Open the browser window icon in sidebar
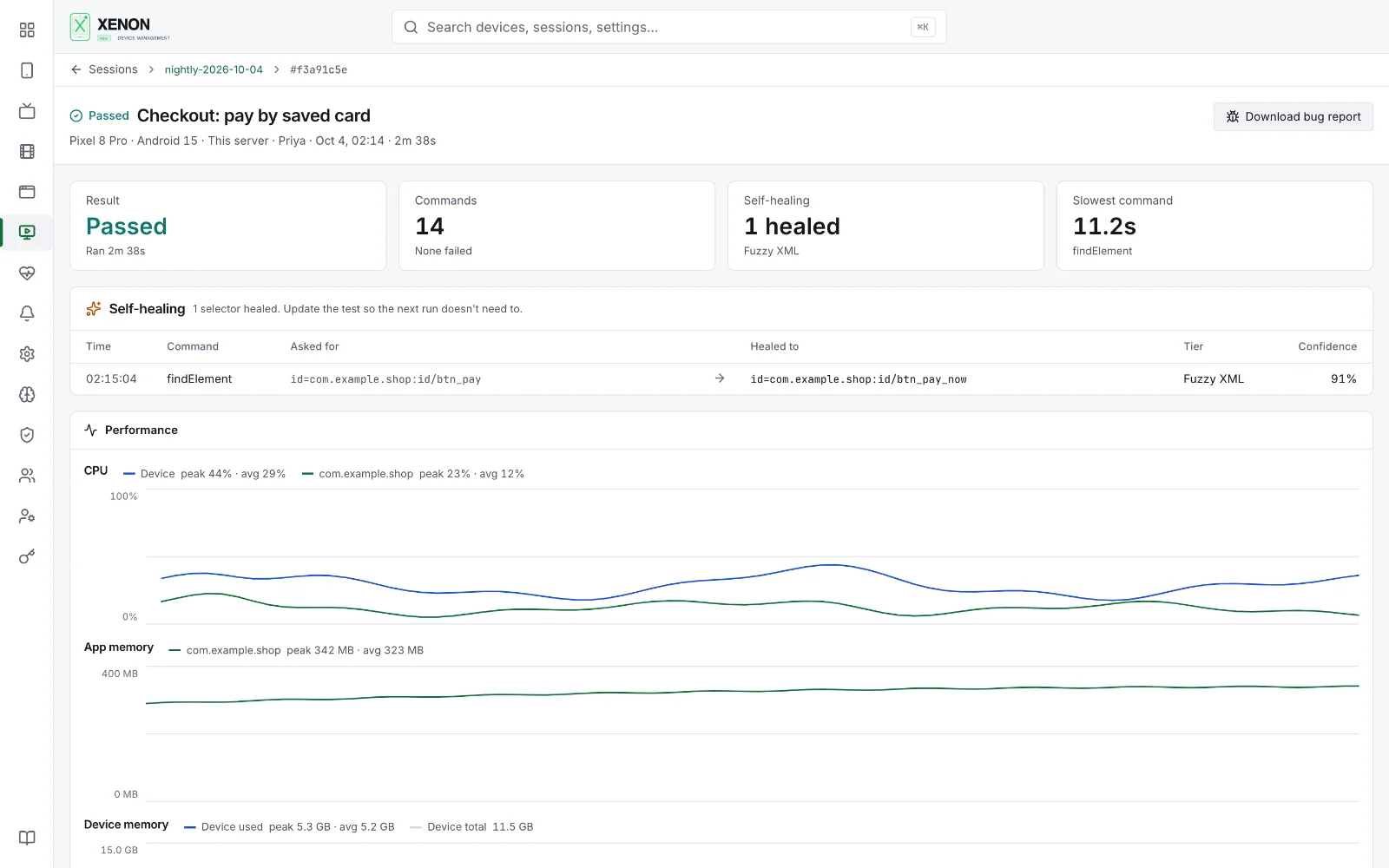The image size is (1389, 868). pos(27,192)
